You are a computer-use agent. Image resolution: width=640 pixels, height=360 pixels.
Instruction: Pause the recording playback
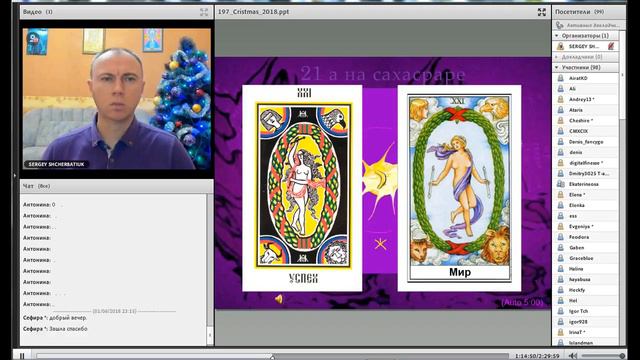(22, 356)
